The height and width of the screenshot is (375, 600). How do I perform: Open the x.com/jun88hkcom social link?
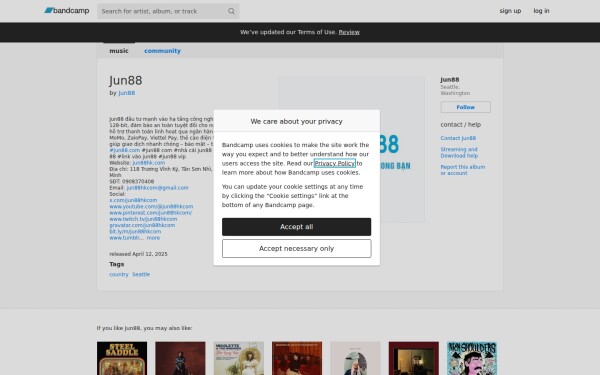133,200
